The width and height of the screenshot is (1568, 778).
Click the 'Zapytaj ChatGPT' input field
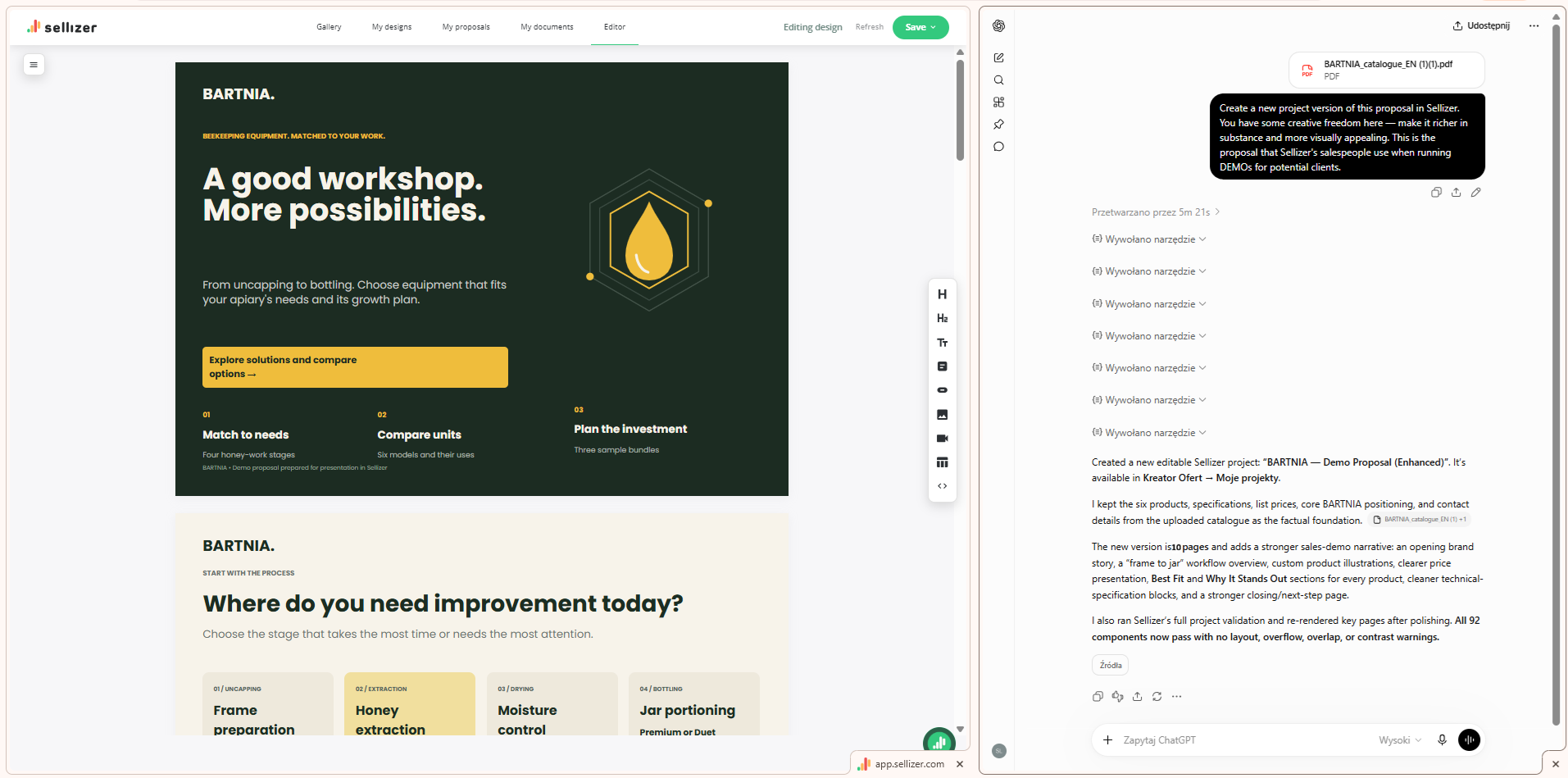(1246, 740)
